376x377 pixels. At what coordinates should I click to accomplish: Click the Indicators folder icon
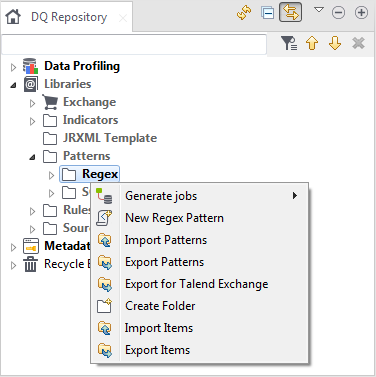coord(50,120)
